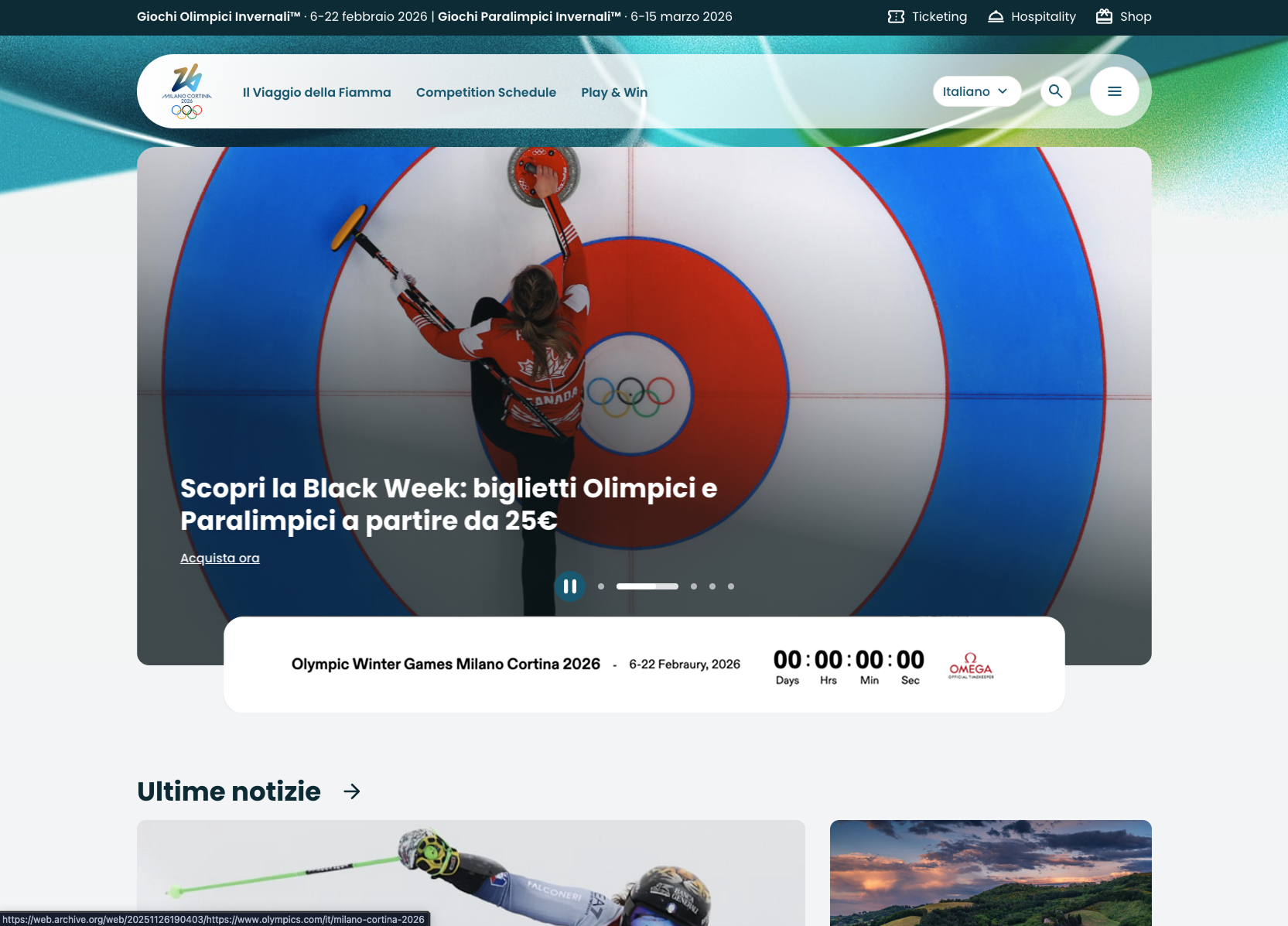
Task: Open the sunset landscape news thumbnail
Action: (991, 873)
